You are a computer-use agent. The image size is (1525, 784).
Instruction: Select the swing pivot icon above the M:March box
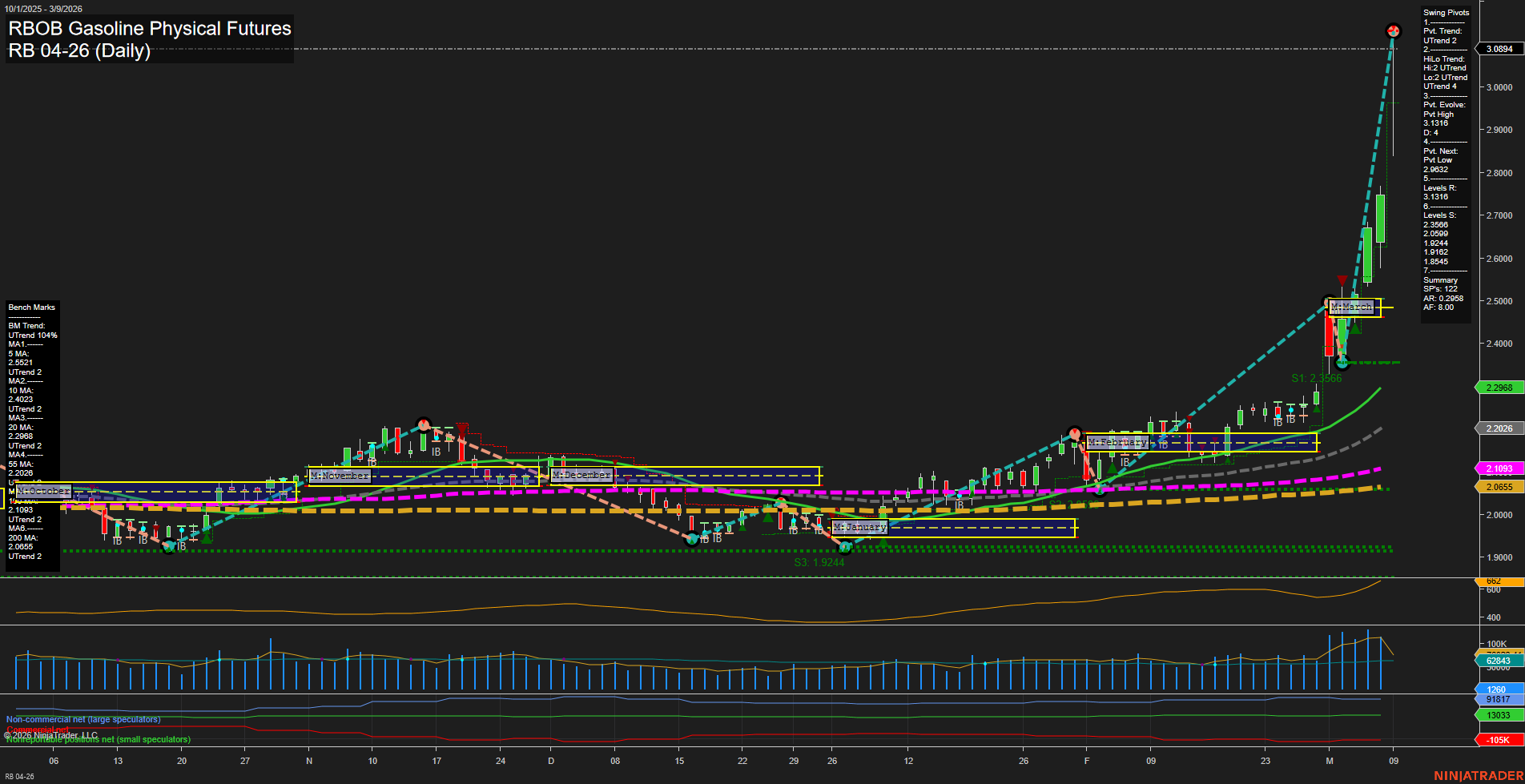(1326, 302)
